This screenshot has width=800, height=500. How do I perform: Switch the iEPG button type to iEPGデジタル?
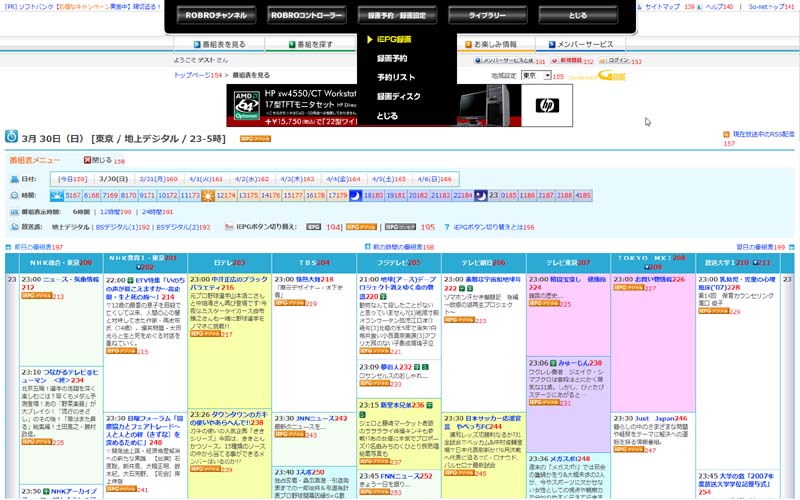click(361, 227)
